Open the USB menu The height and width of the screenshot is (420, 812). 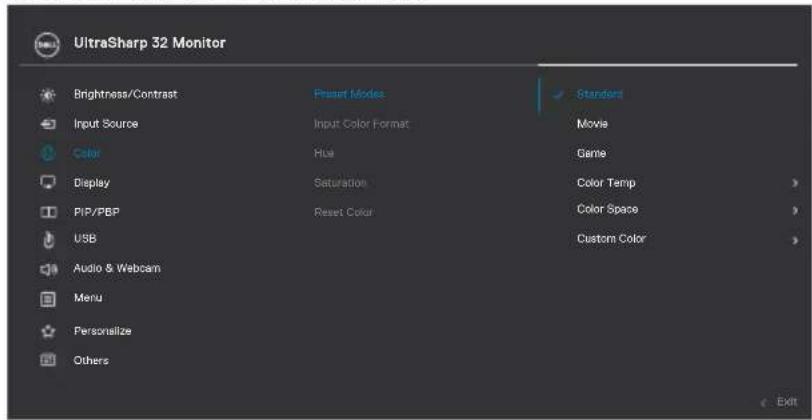coord(85,239)
